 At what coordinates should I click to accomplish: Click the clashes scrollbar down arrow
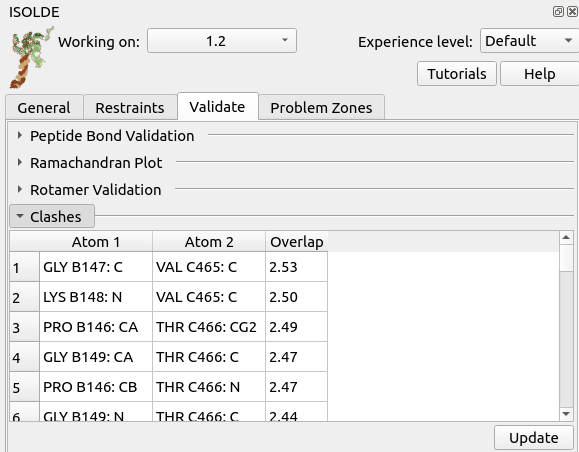pyautogui.click(x=566, y=414)
